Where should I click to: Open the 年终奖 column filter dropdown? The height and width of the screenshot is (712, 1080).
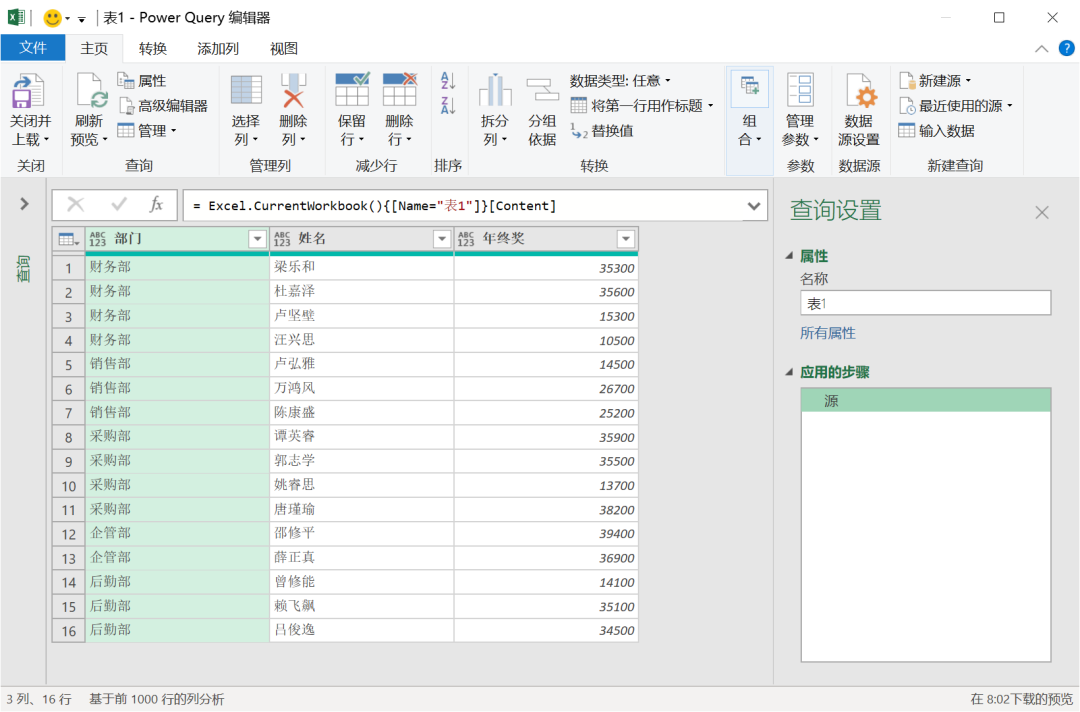click(x=626, y=239)
